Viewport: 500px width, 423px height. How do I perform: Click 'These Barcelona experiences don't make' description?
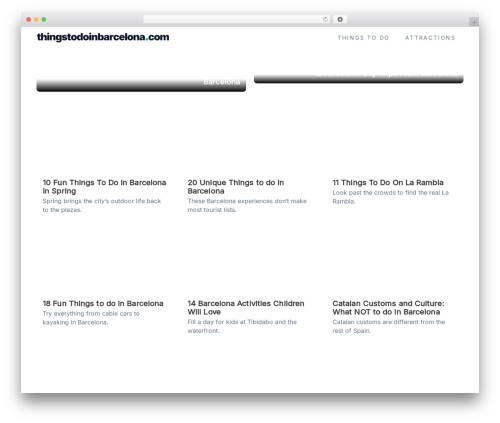pyautogui.click(x=247, y=205)
